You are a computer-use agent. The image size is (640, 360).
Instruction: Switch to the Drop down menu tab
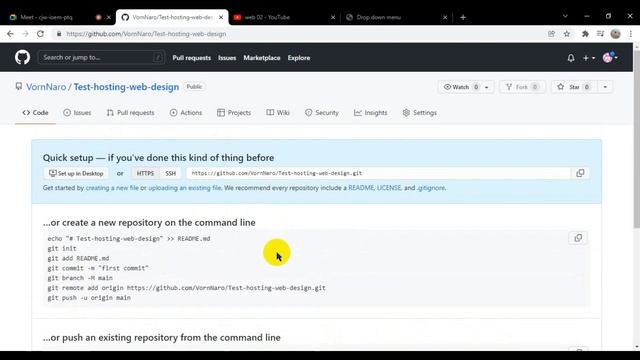pyautogui.click(x=397, y=17)
